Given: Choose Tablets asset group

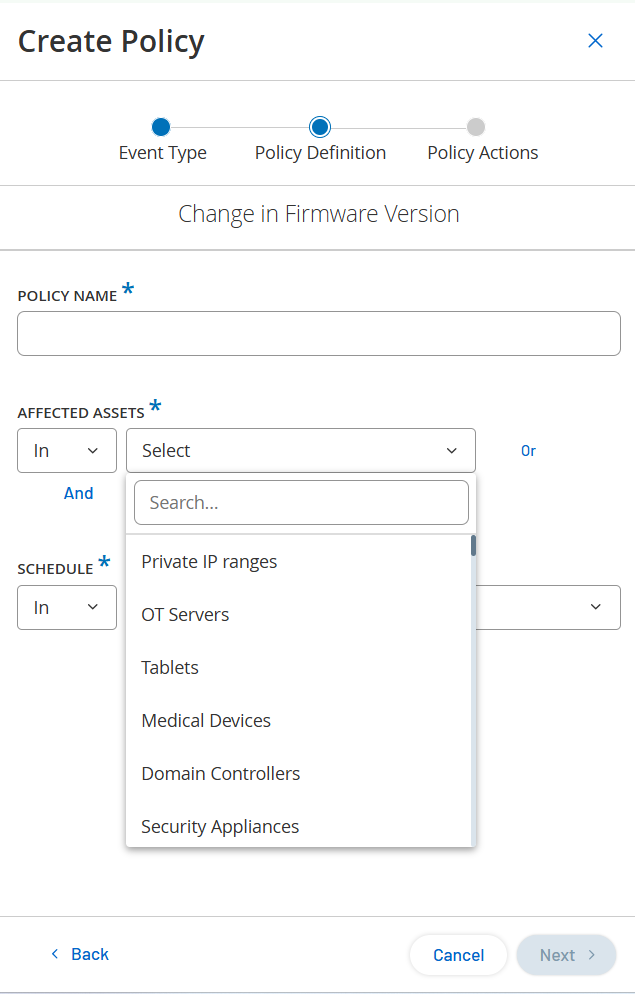Looking at the screenshot, I should [170, 668].
